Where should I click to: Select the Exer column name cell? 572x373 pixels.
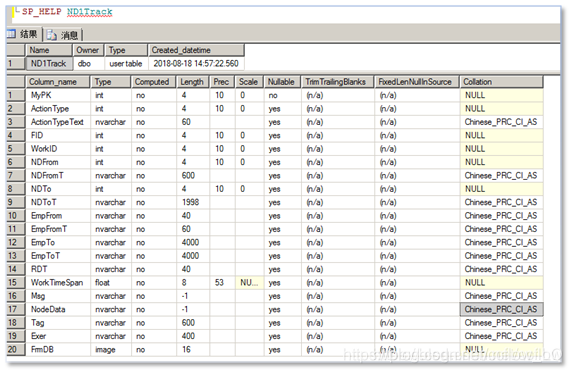[x=58, y=336]
